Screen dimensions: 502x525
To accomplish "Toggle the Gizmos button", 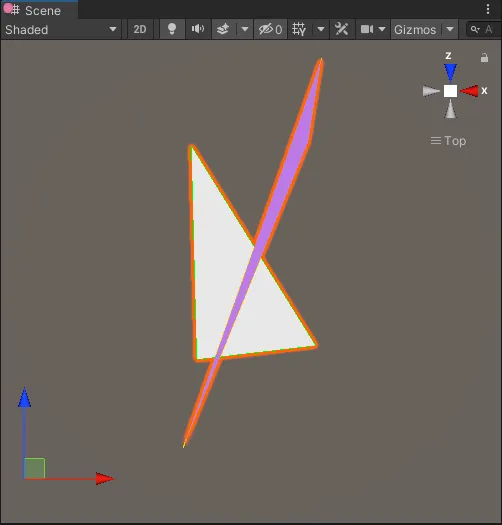I will click(415, 29).
